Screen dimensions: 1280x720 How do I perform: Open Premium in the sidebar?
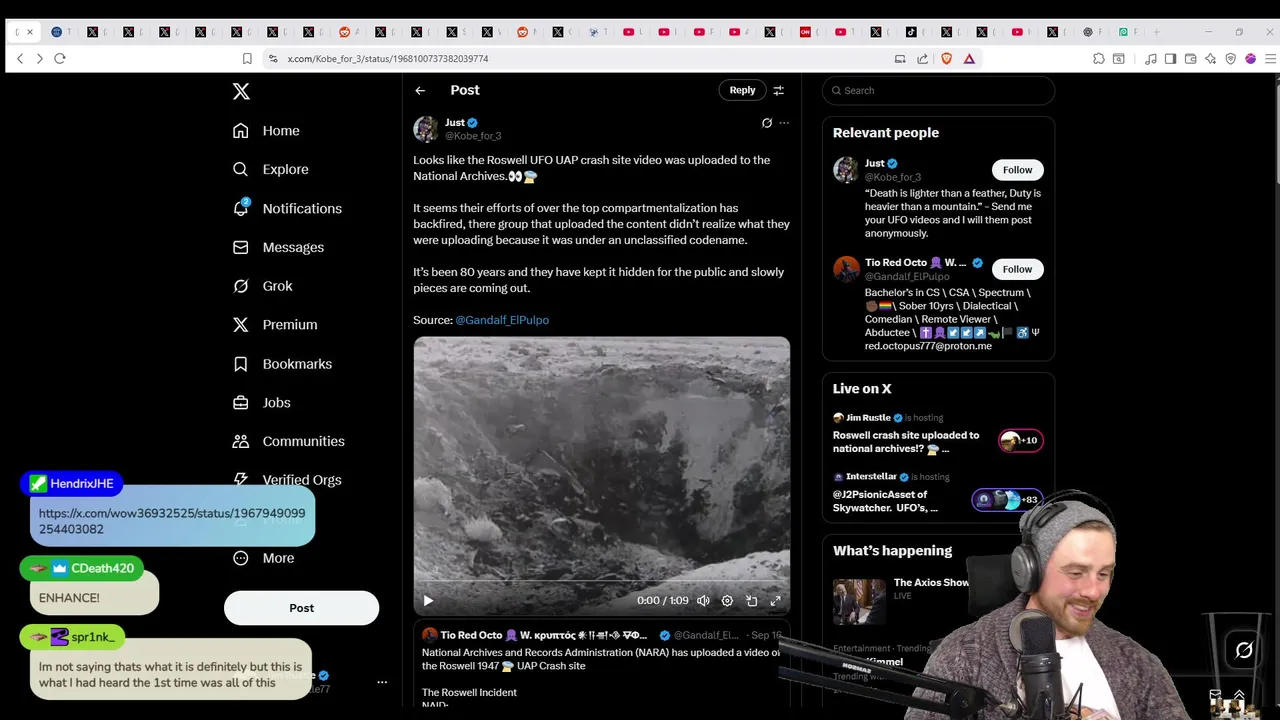point(275,325)
